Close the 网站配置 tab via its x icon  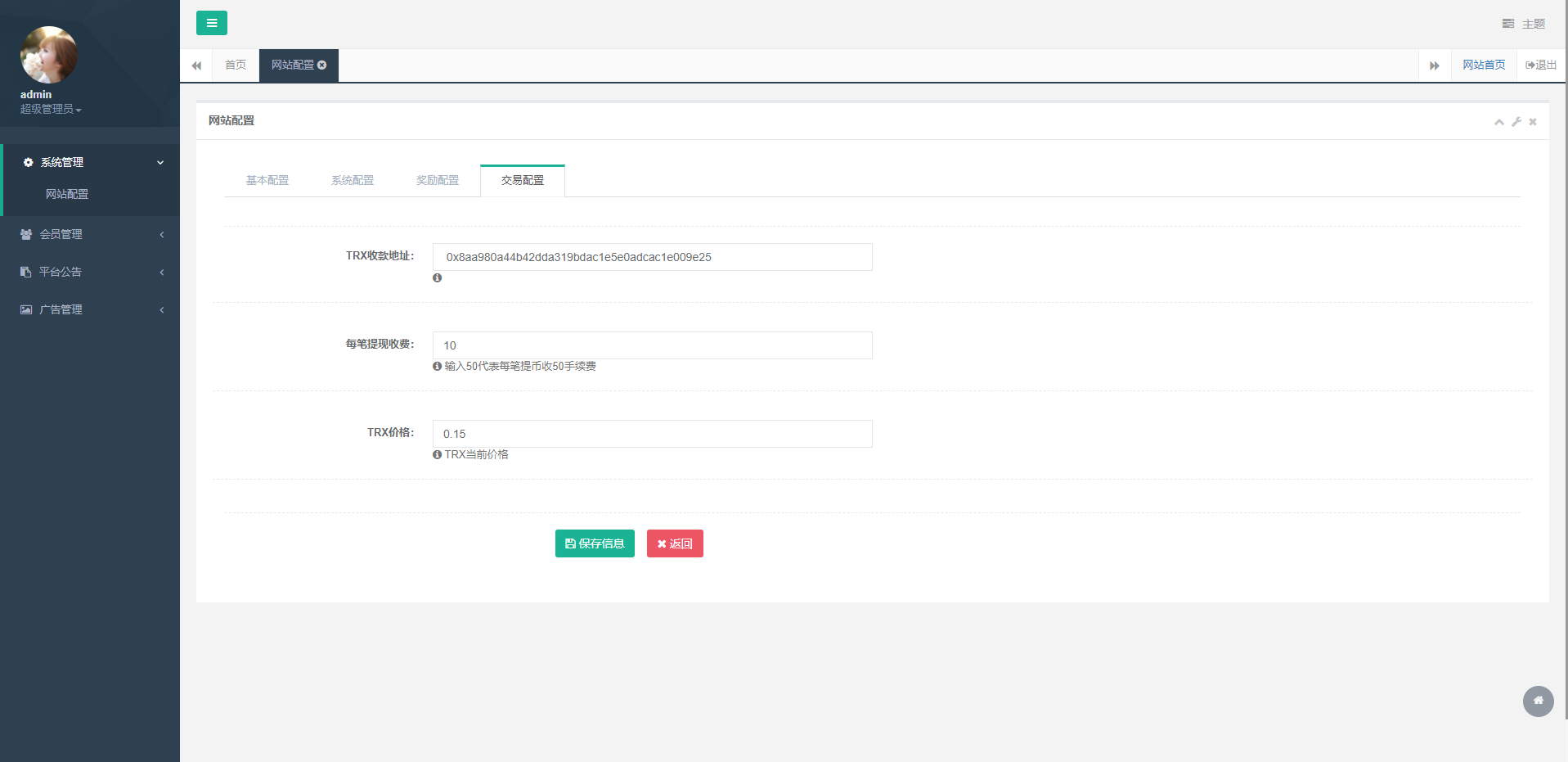[x=322, y=65]
